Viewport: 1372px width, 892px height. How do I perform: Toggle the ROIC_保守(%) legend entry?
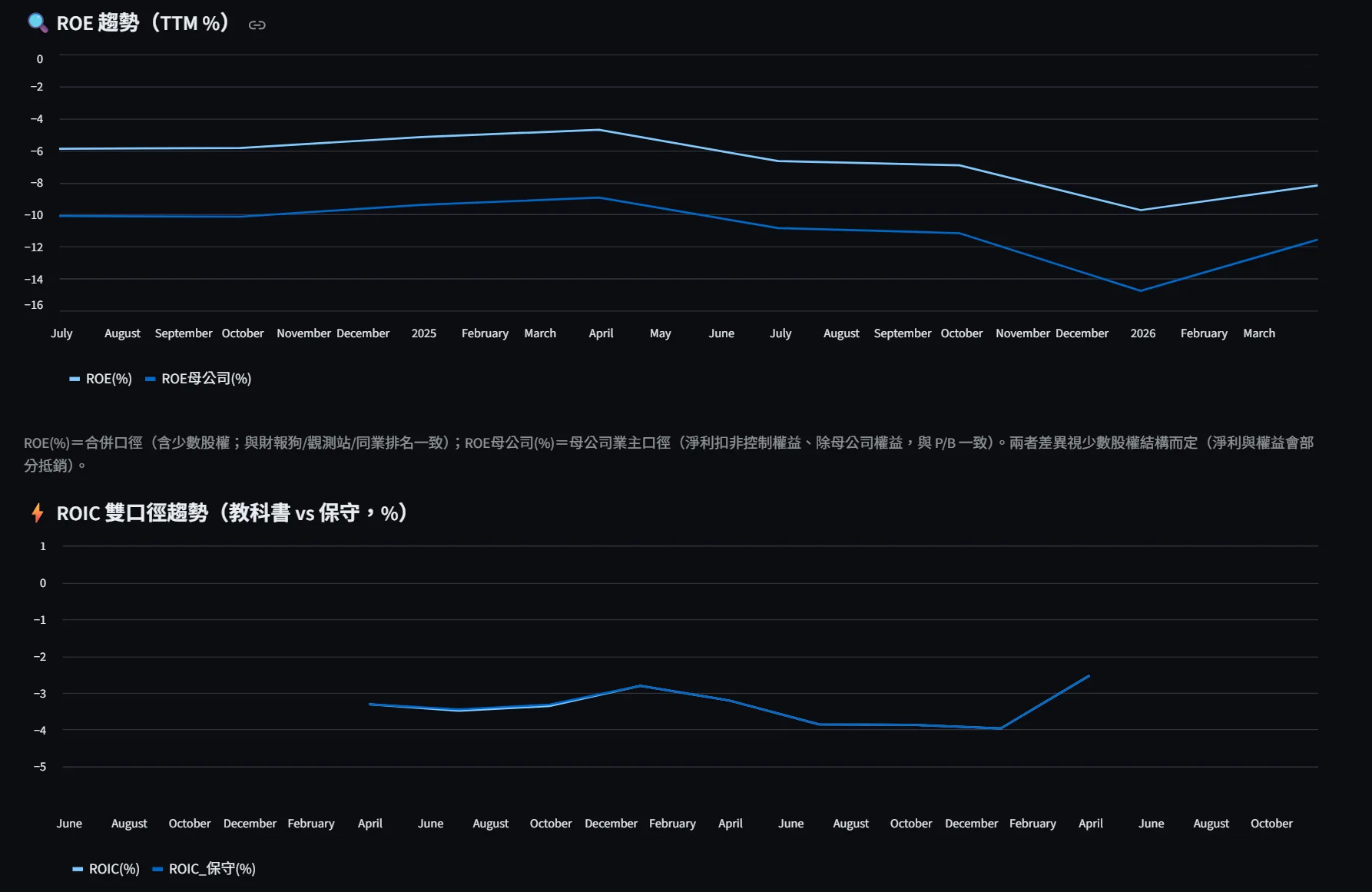tap(204, 869)
